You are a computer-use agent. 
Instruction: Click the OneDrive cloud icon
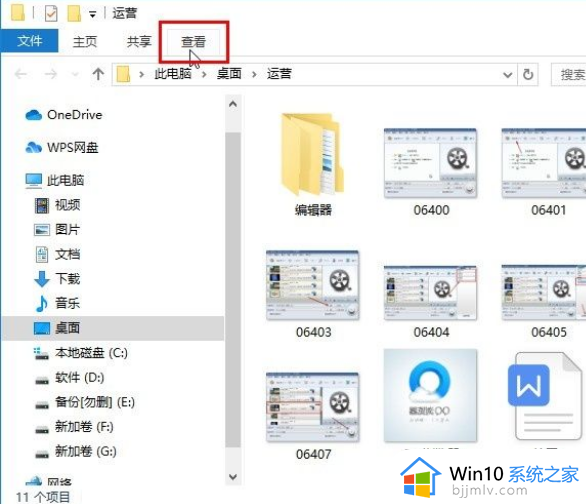point(34,115)
